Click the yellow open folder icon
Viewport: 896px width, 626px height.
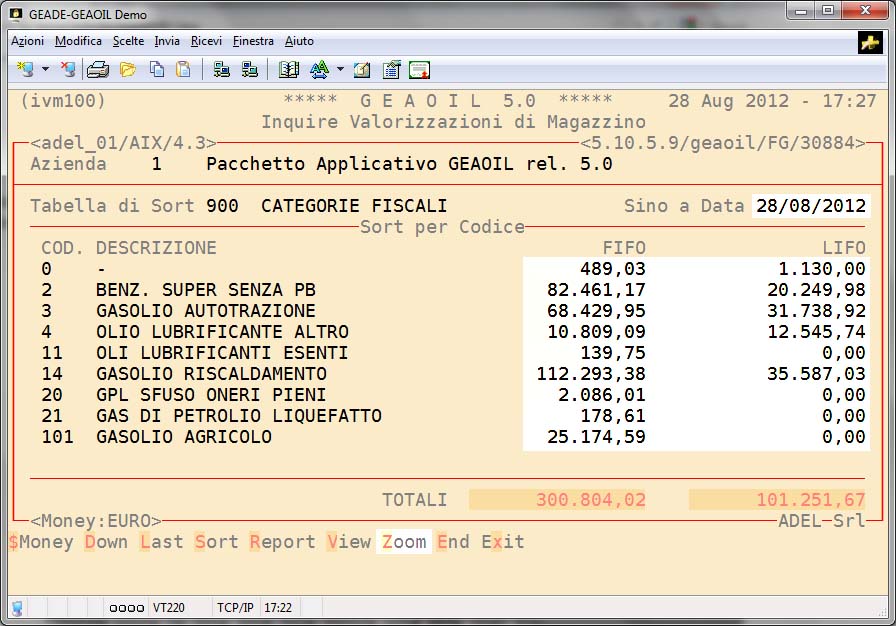[128, 69]
